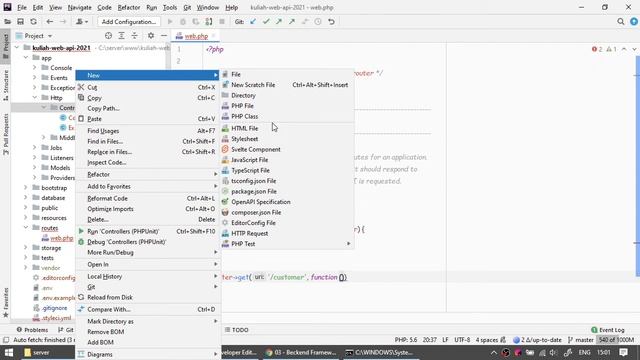Click the Git show history clock icon
640x360 pixels.
point(318,22)
